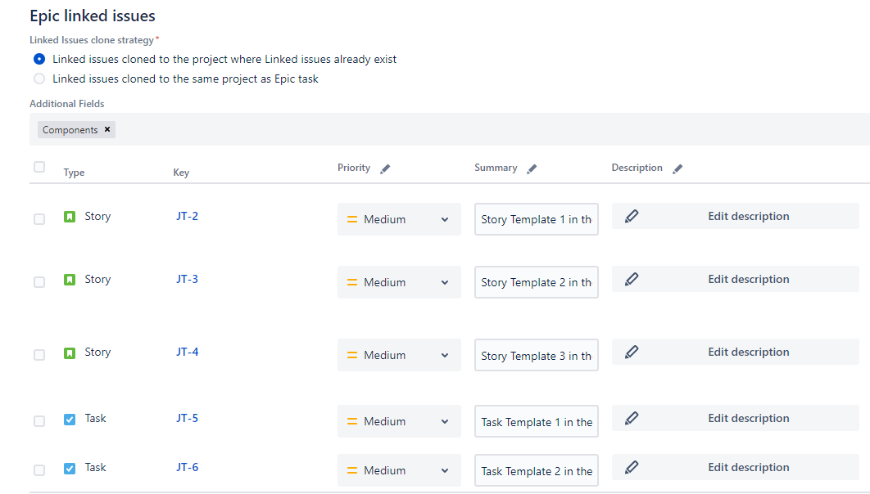Select 'Linked issues cloned to the same project' option

pos(40,78)
